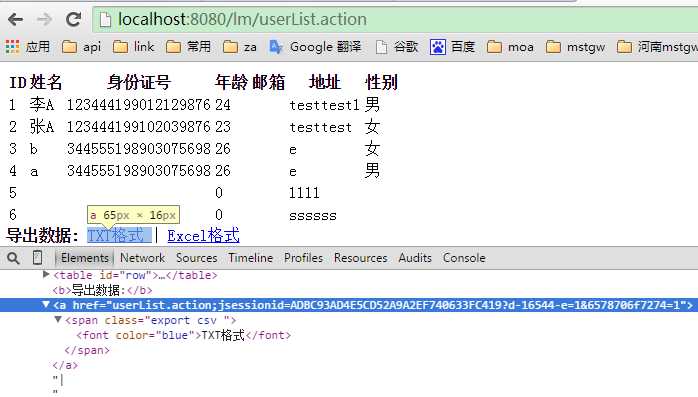
Task: Click the browser back arrow
Action: click(15, 19)
